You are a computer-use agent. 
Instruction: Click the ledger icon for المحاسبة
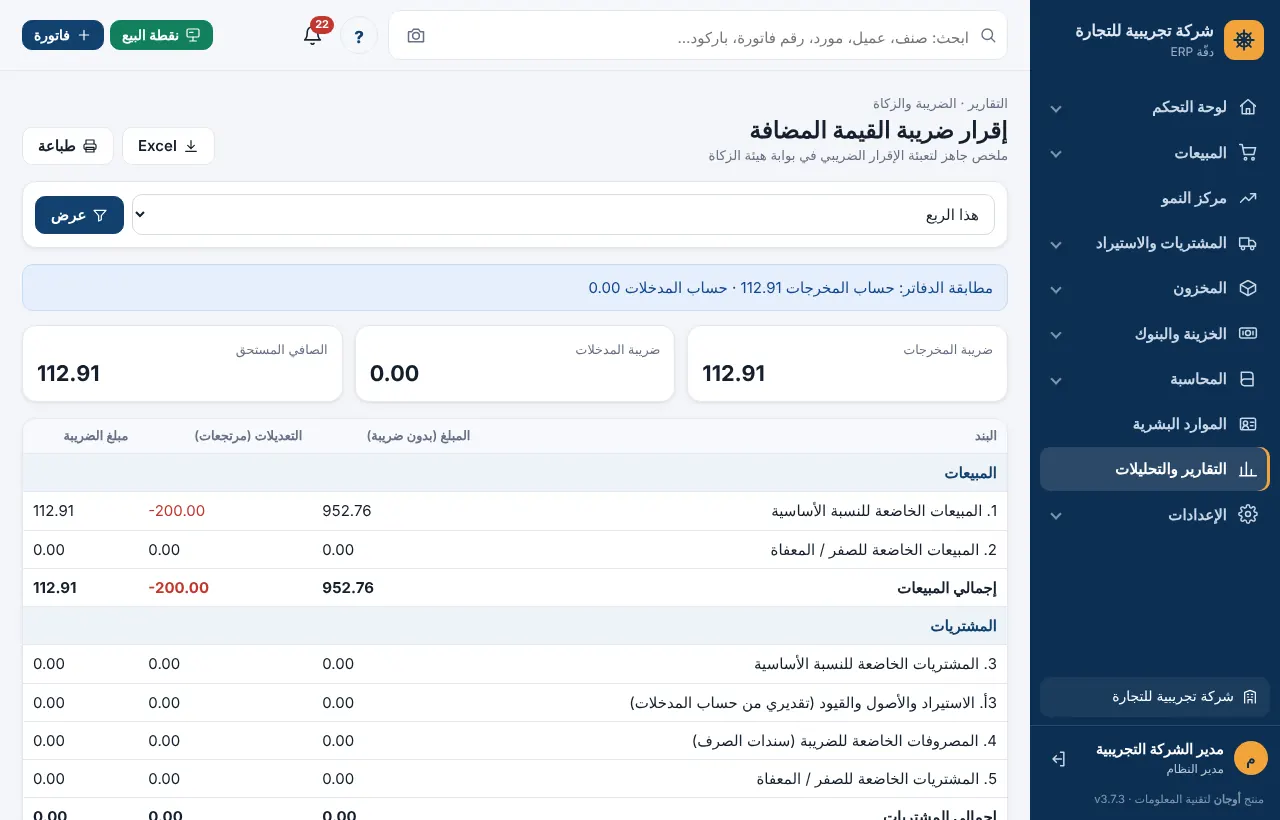pos(1247,379)
